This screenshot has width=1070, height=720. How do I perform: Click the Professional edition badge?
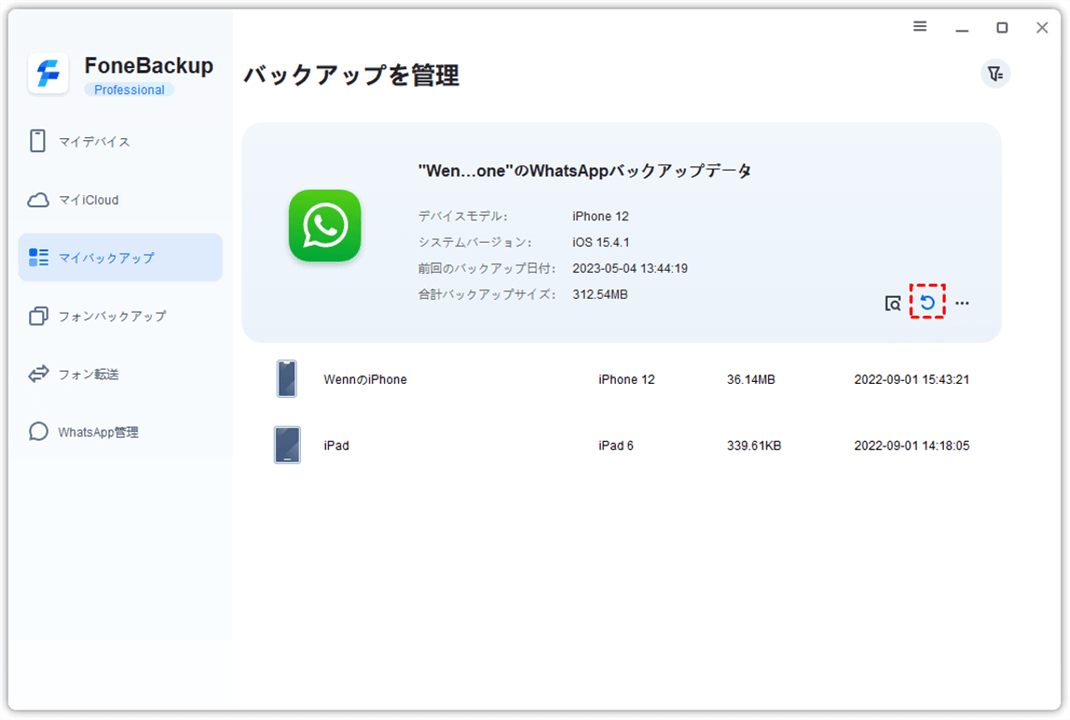pyautogui.click(x=129, y=90)
